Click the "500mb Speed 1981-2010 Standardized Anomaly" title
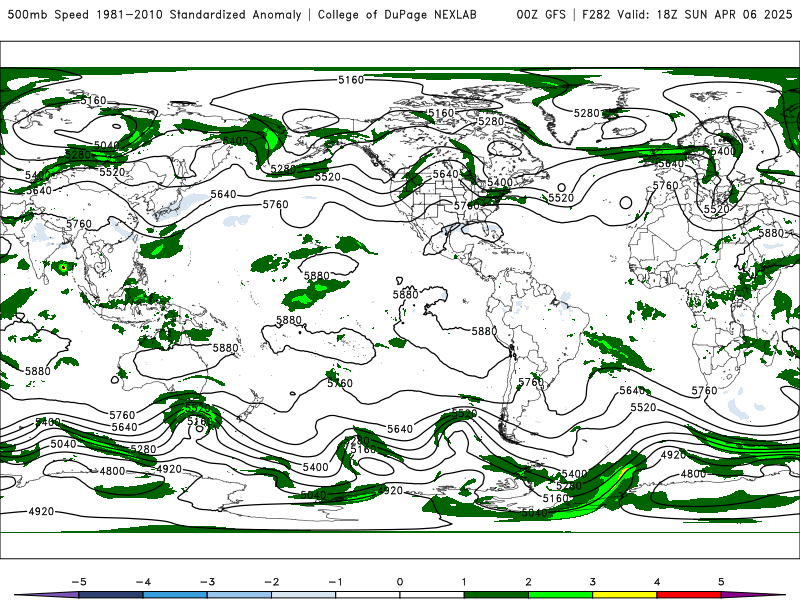 pyautogui.click(x=155, y=15)
